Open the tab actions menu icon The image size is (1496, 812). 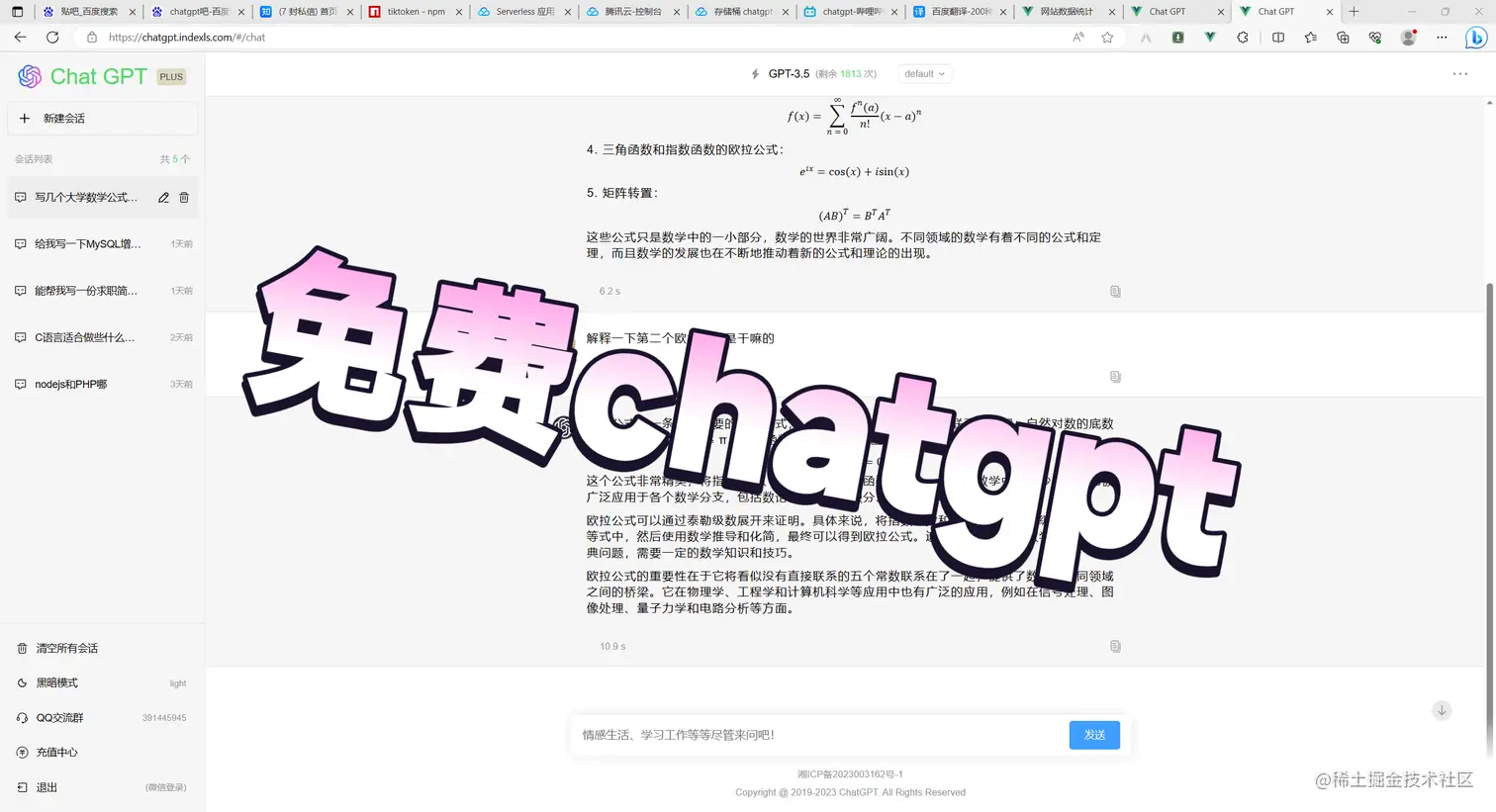tap(17, 12)
